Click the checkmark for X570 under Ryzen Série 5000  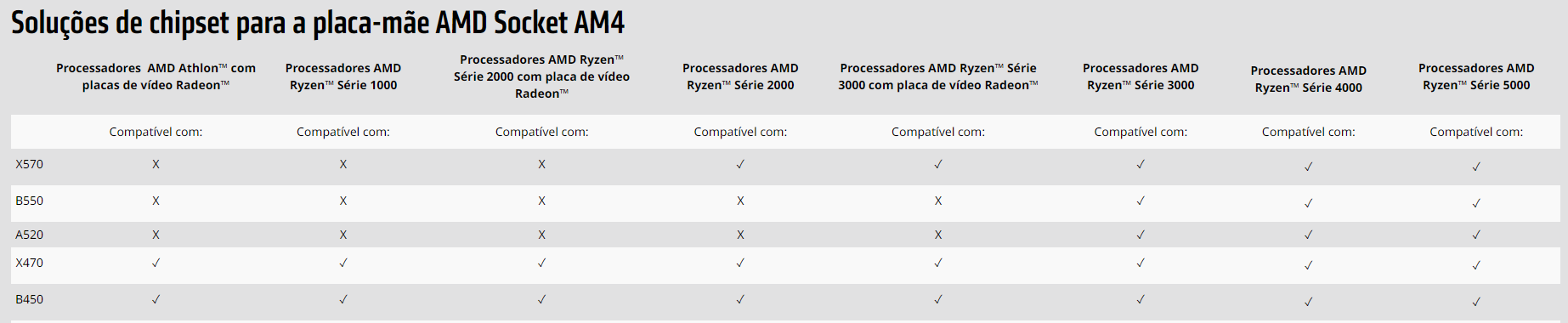point(1476,167)
